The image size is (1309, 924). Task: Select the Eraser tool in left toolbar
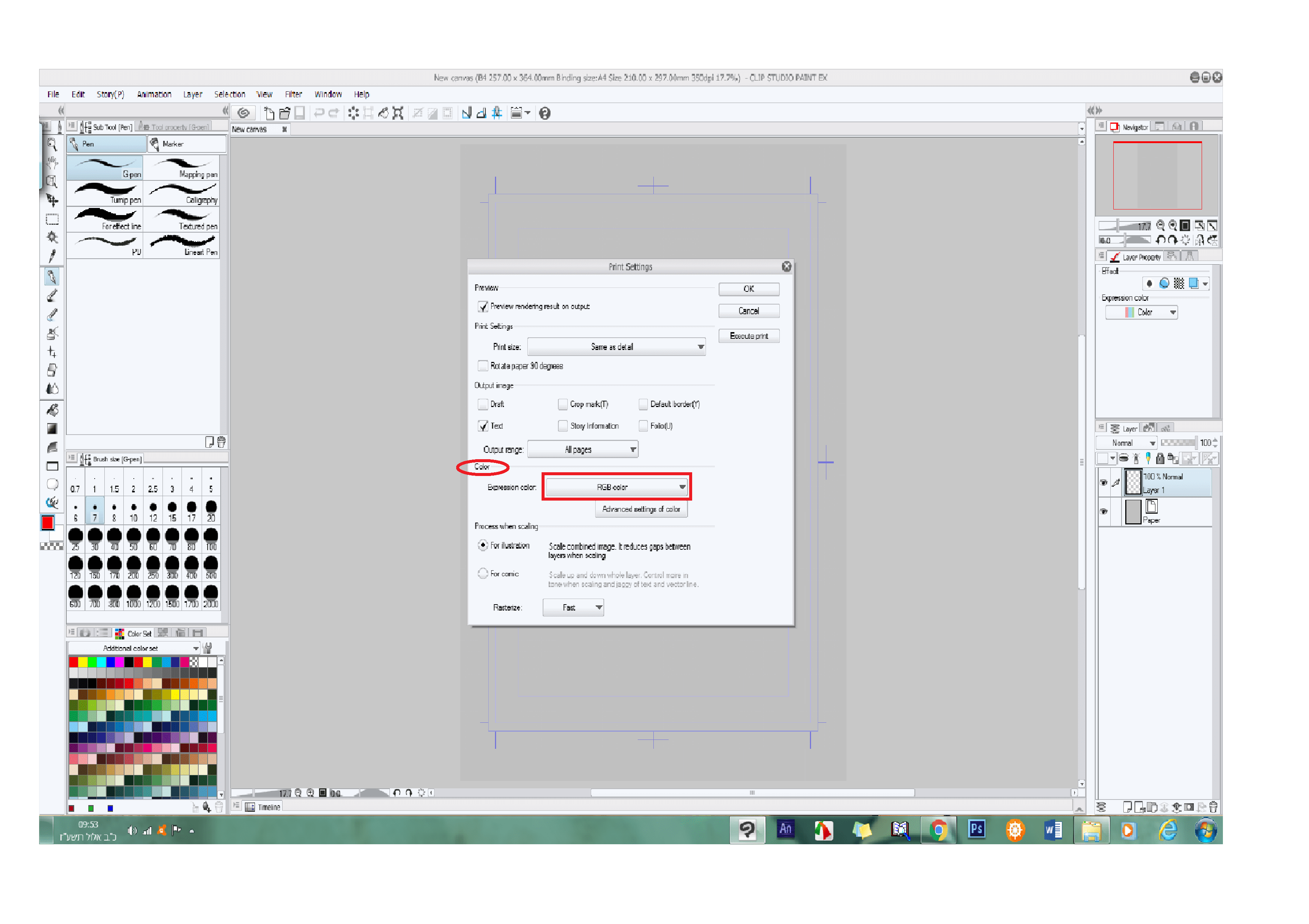pos(52,370)
